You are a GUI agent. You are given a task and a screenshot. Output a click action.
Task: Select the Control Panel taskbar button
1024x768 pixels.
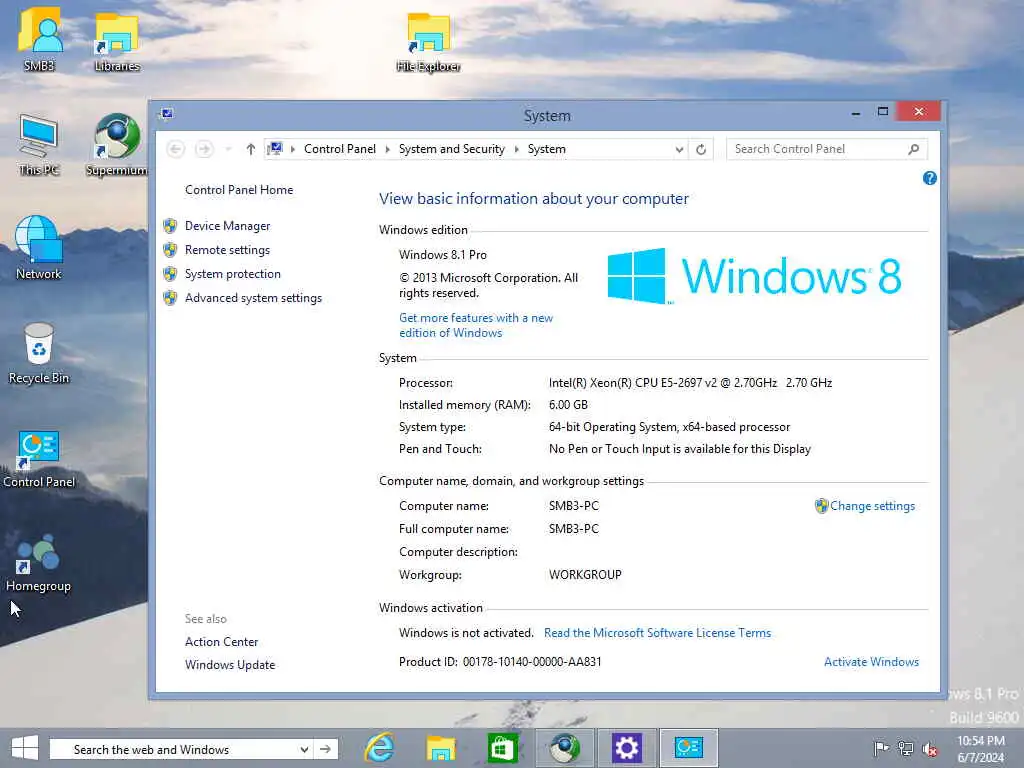point(688,748)
